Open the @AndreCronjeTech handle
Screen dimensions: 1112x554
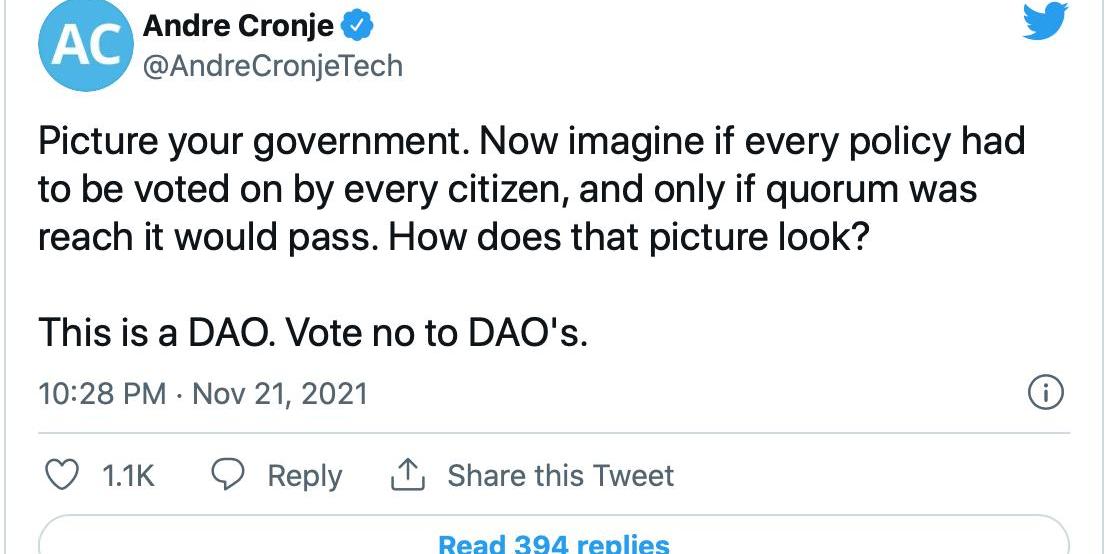click(272, 66)
